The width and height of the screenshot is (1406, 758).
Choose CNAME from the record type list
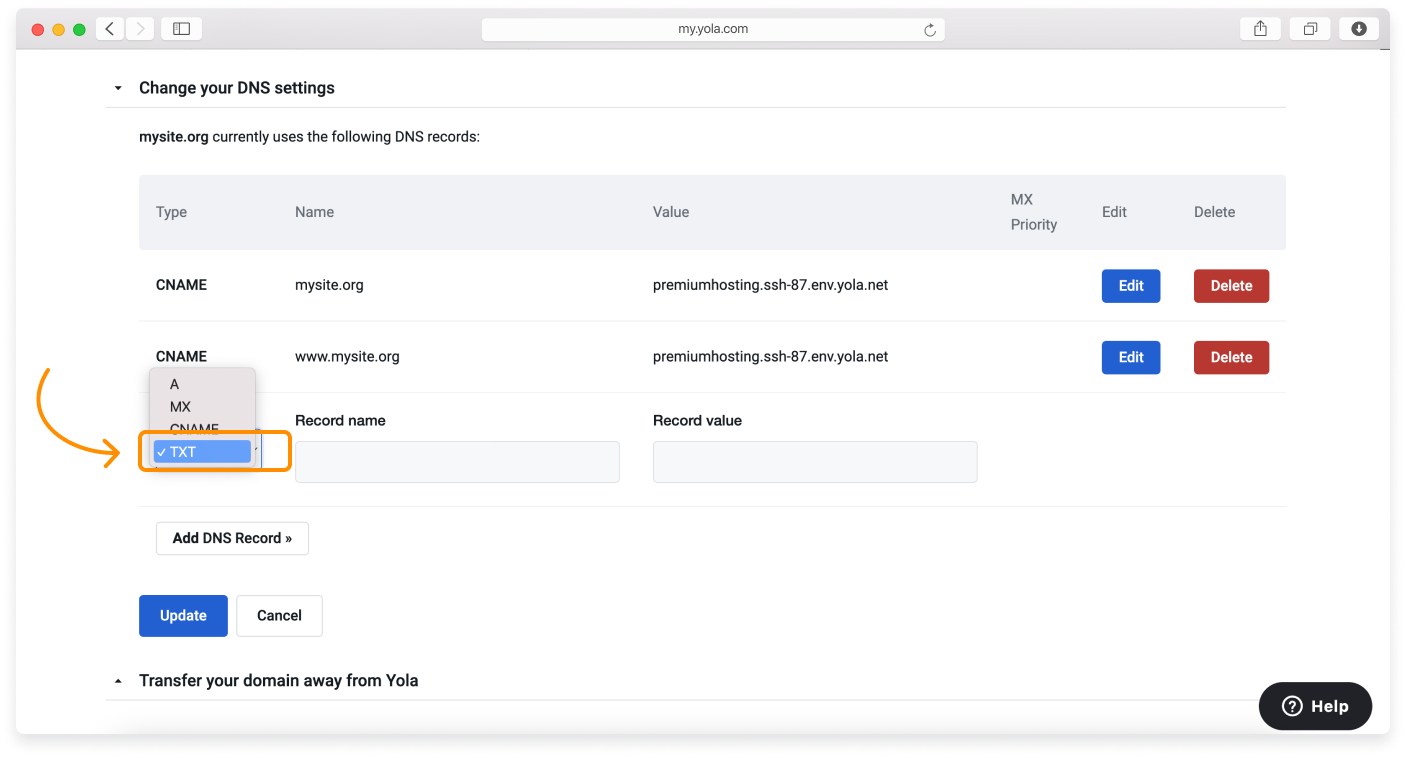tap(194, 429)
